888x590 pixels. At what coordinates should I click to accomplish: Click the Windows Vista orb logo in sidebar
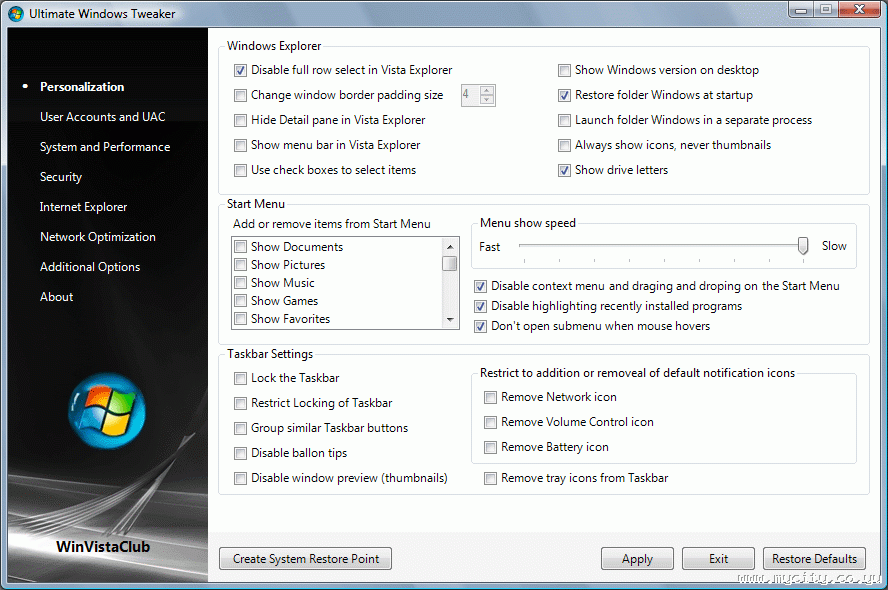pyautogui.click(x=106, y=411)
